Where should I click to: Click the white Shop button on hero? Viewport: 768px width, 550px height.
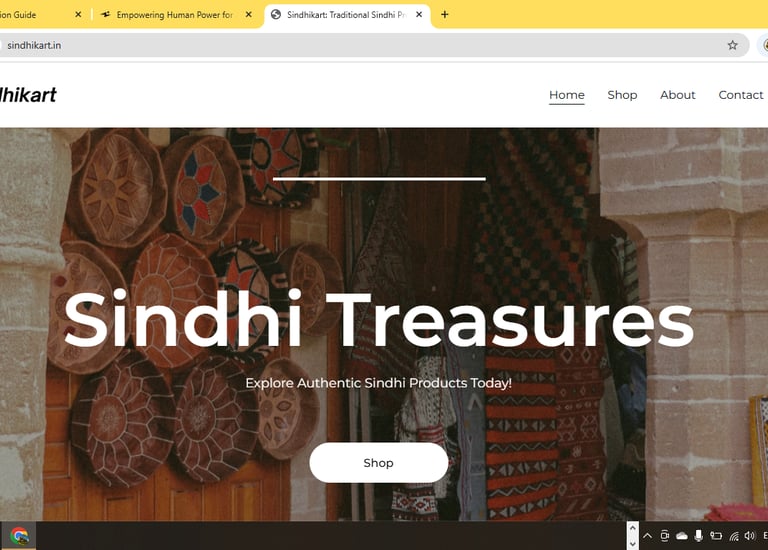click(x=379, y=463)
